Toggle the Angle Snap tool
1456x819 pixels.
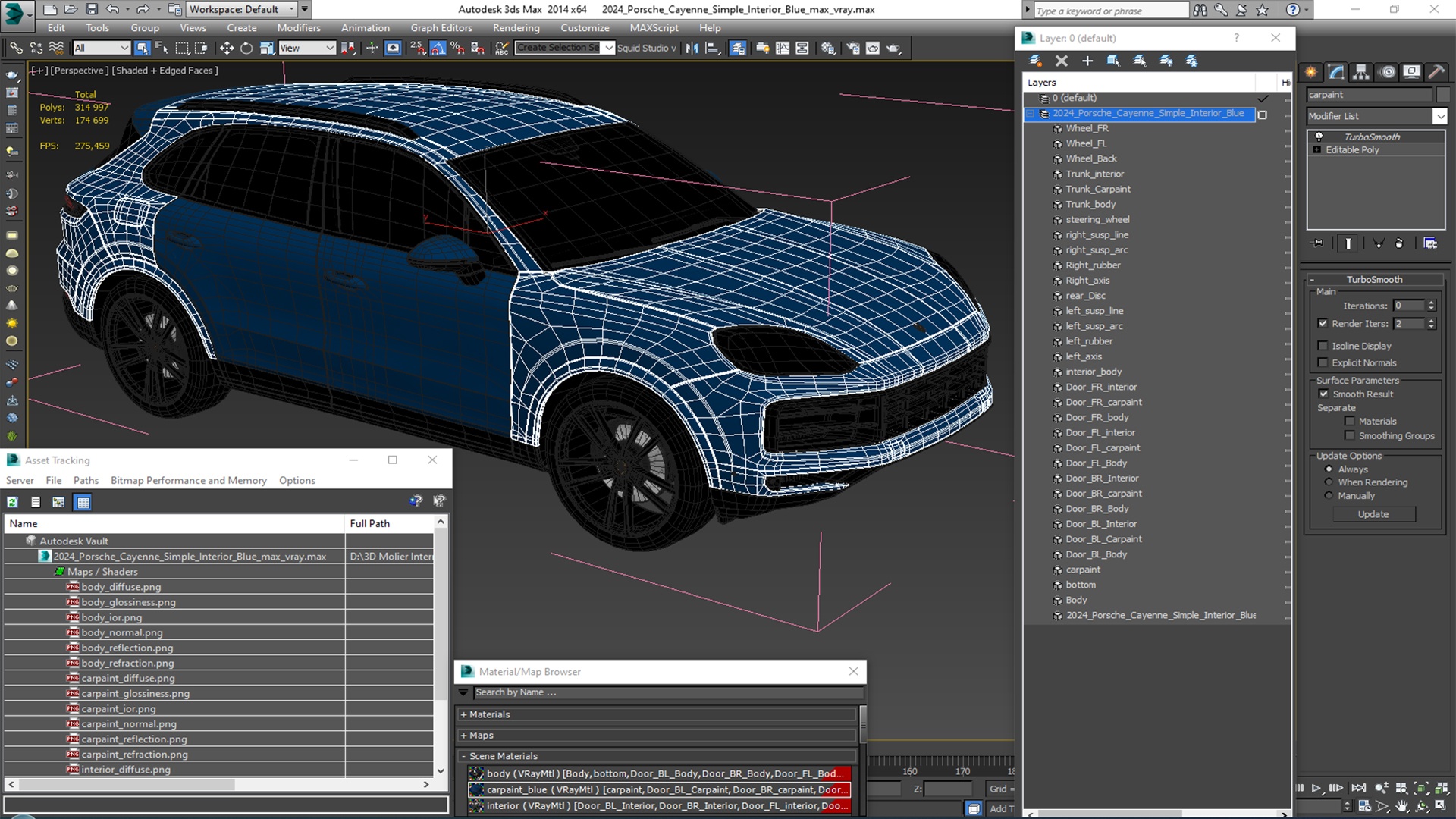438,48
